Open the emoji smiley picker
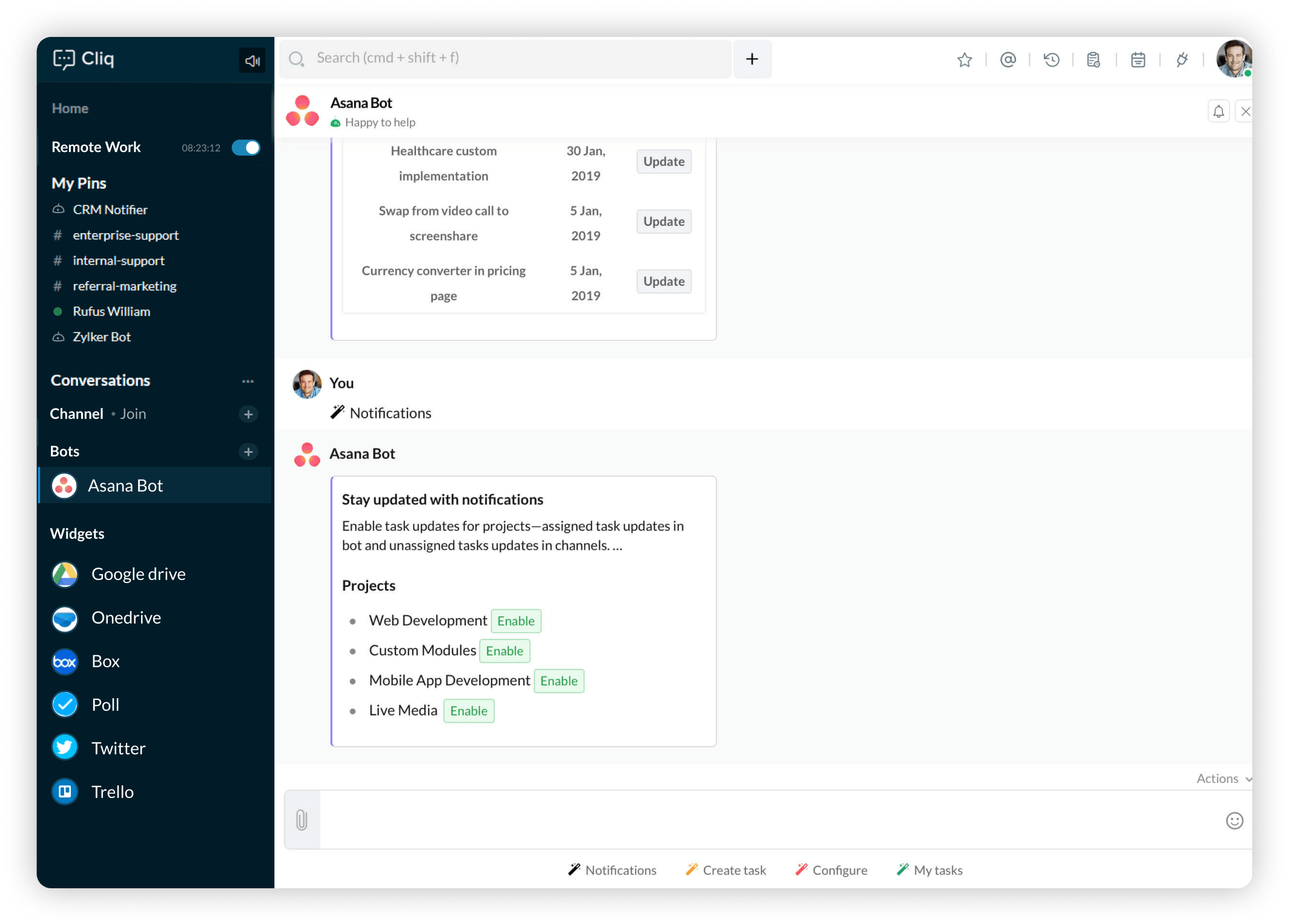 [x=1235, y=820]
